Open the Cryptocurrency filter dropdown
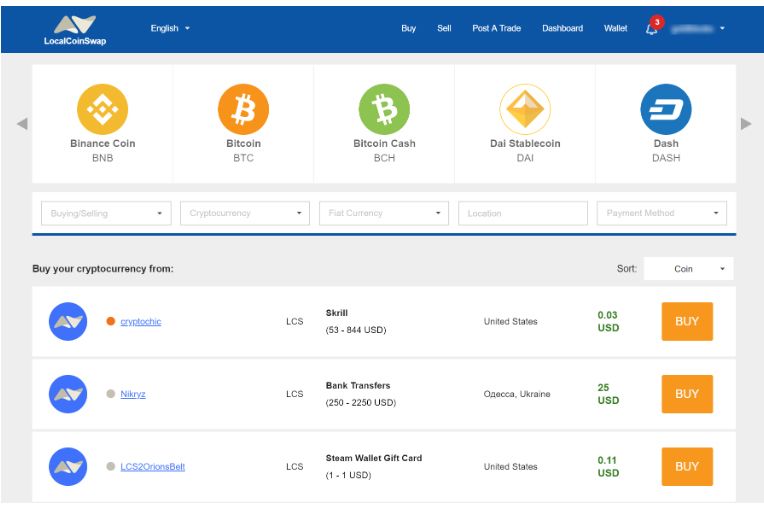This screenshot has height=516, width=764. point(245,213)
